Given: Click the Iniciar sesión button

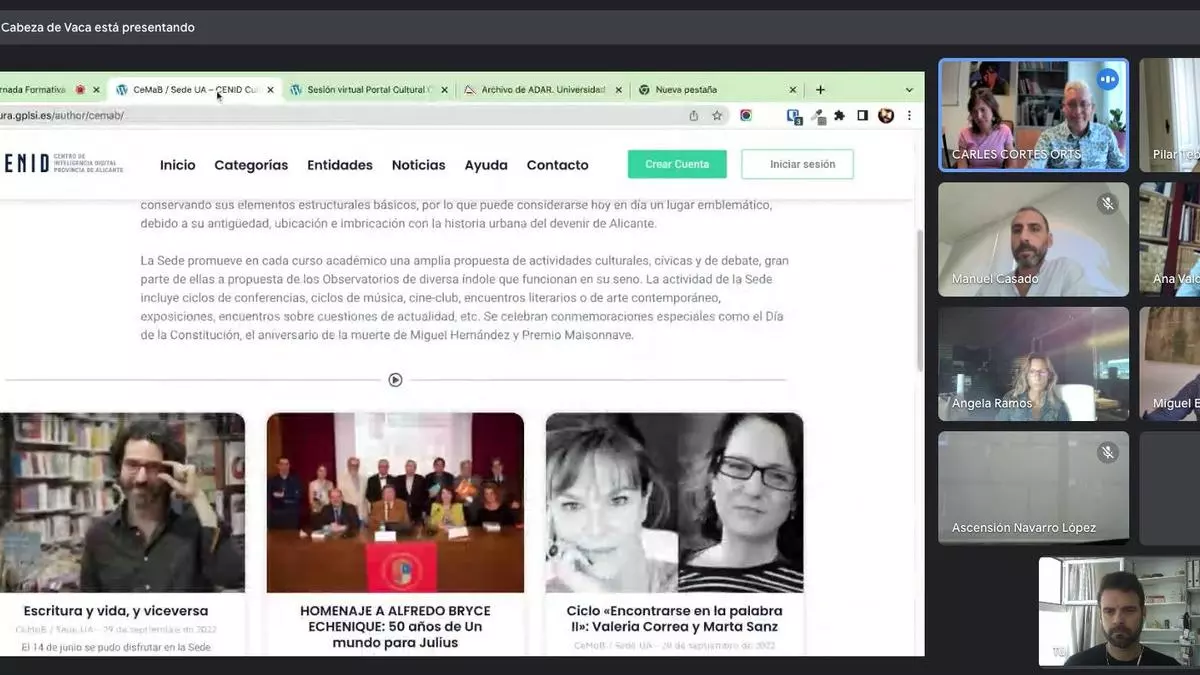Looking at the screenshot, I should (797, 164).
